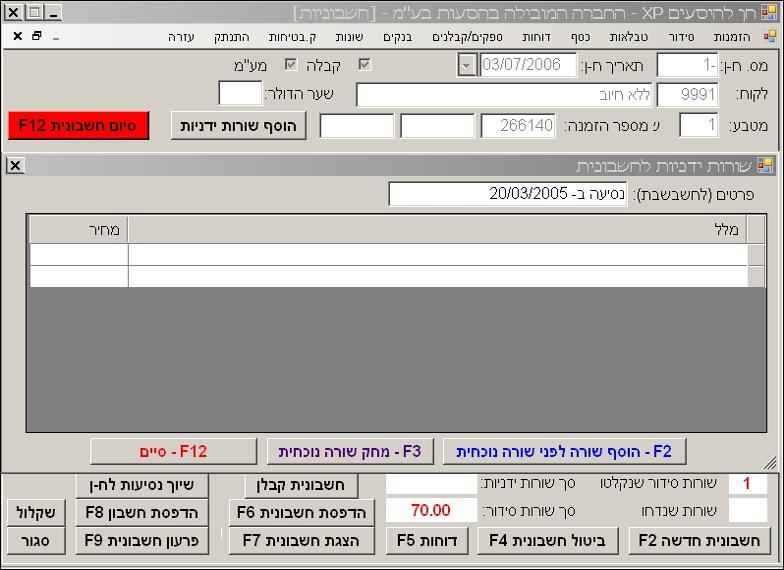The width and height of the screenshot is (784, 570).
Task: Click F2 - הוסף שורה לפני שורה נוכחית
Action: coord(564,452)
